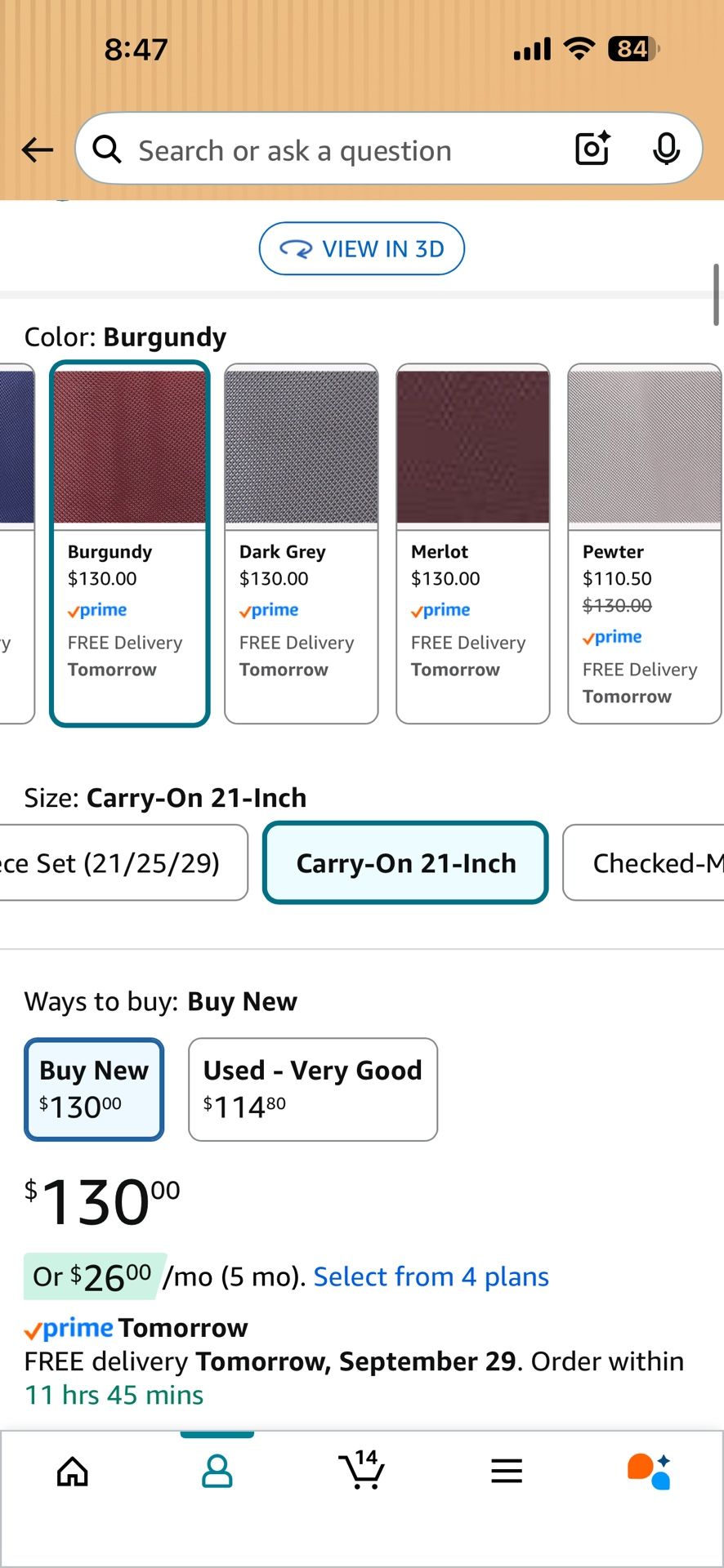
Task: Open the hamburger menu tab
Action: coord(507,1472)
